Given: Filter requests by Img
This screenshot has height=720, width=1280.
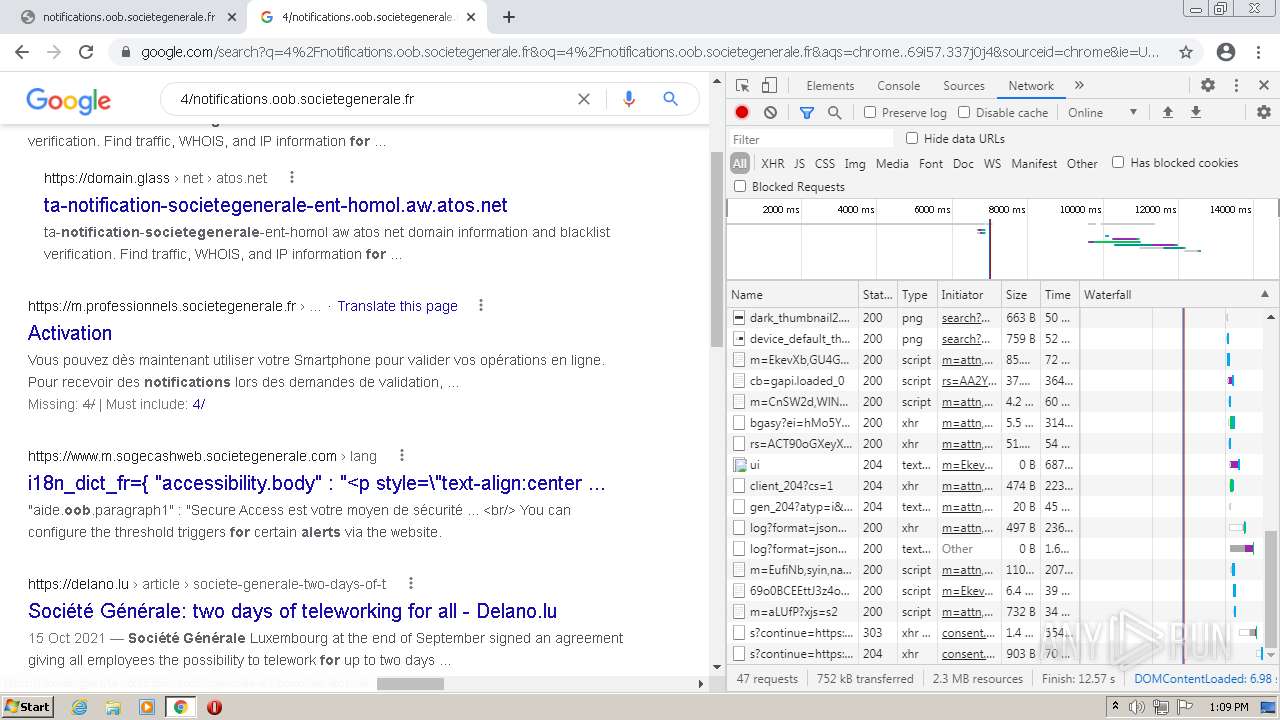Looking at the screenshot, I should (855, 163).
